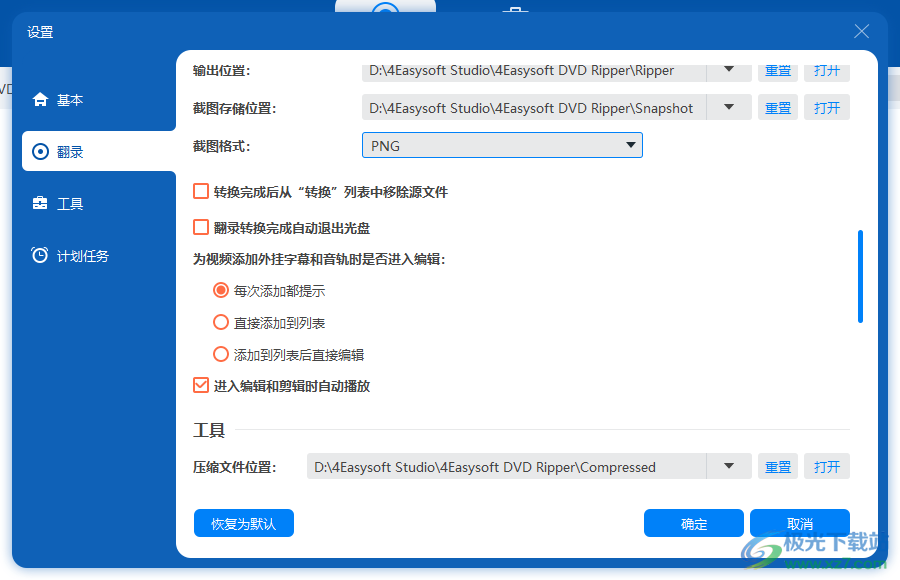Open the 截图格式 PNG dropdown
This screenshot has height=580, width=900.
click(x=502, y=145)
